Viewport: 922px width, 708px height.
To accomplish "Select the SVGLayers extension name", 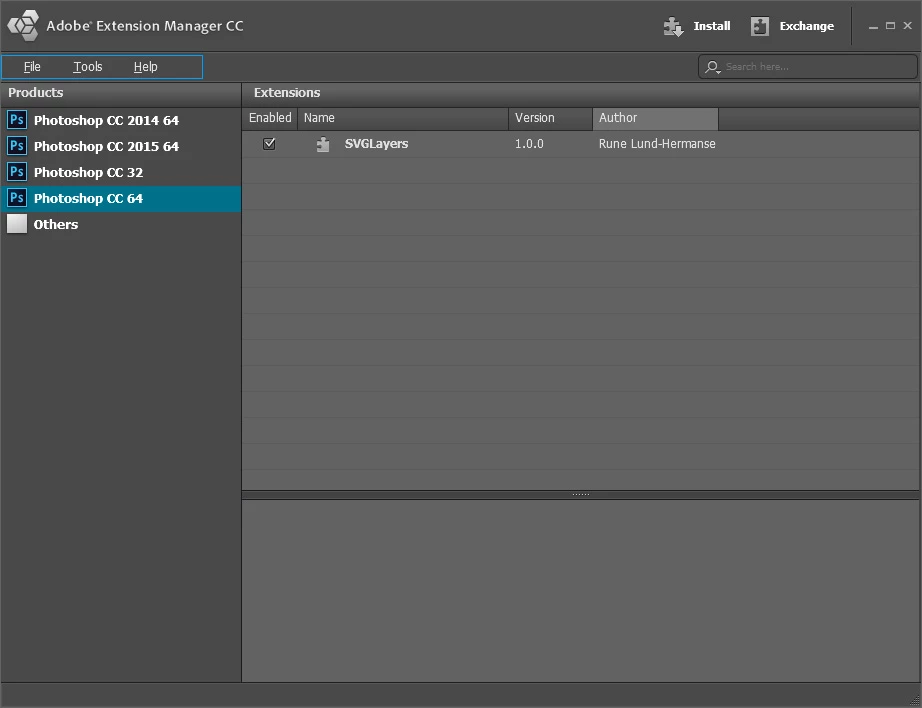I will [x=376, y=143].
